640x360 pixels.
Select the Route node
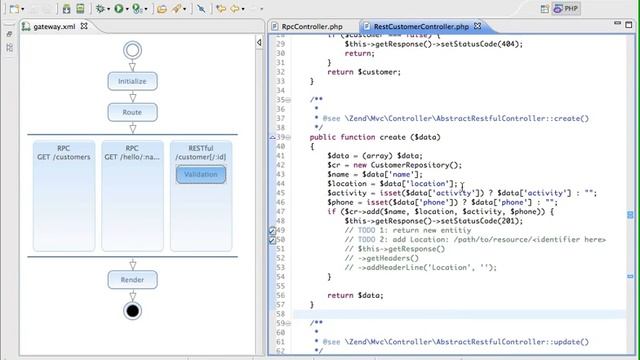click(x=133, y=112)
